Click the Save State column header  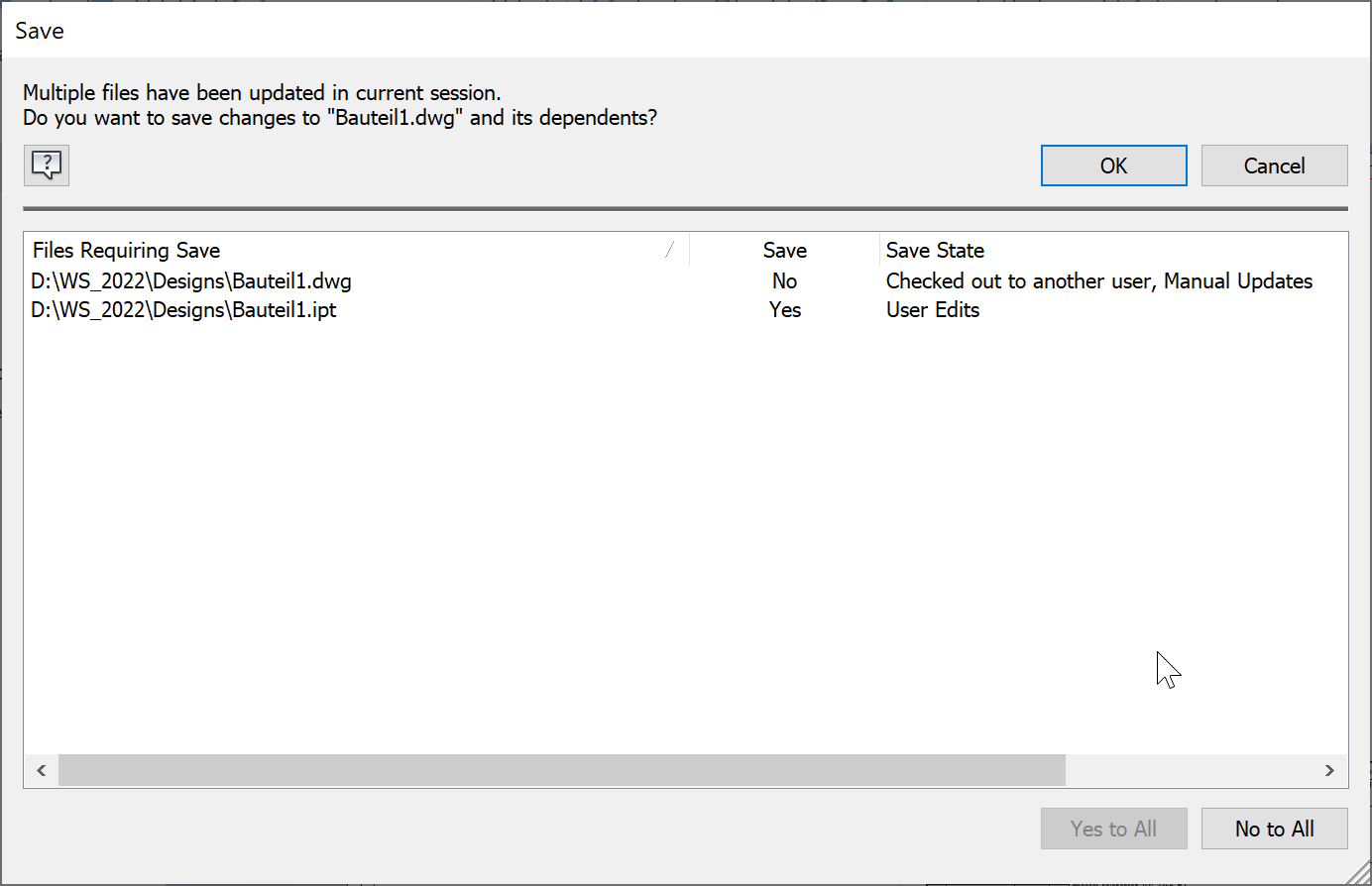[x=935, y=250]
